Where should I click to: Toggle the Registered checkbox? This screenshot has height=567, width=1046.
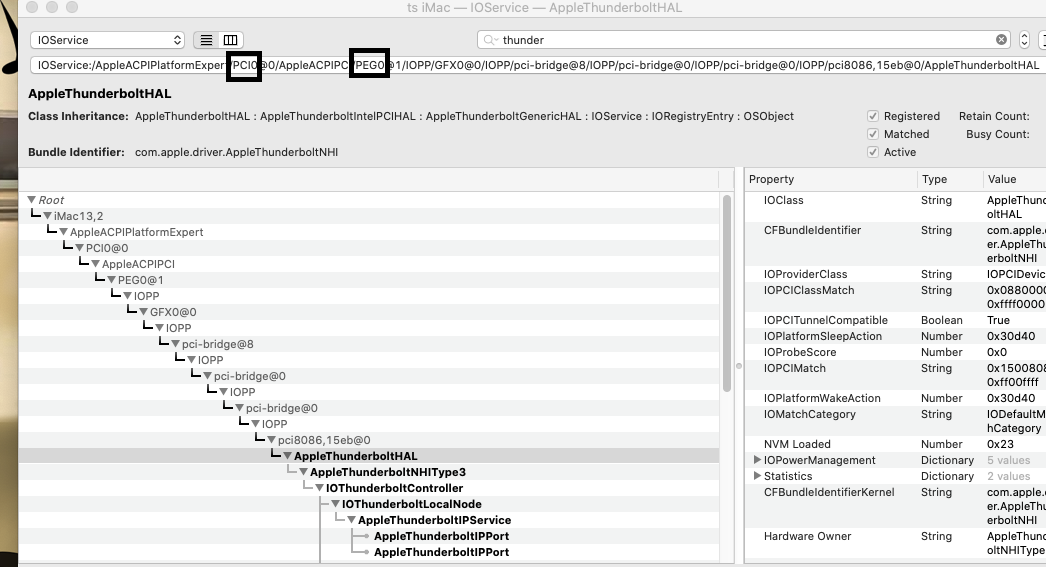tap(873, 116)
